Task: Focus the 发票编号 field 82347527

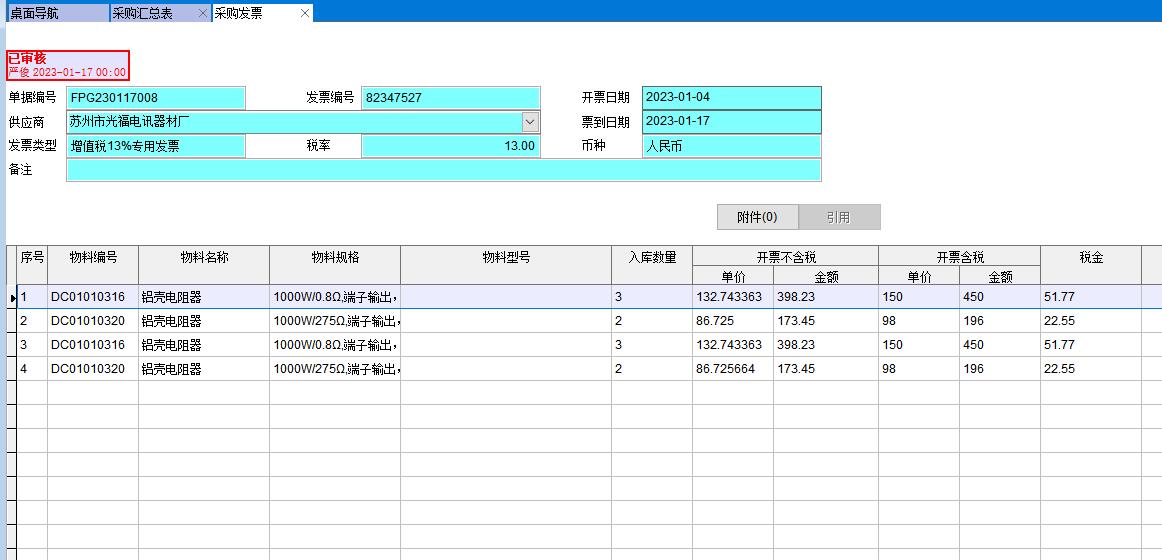Action: pyautogui.click(x=450, y=98)
